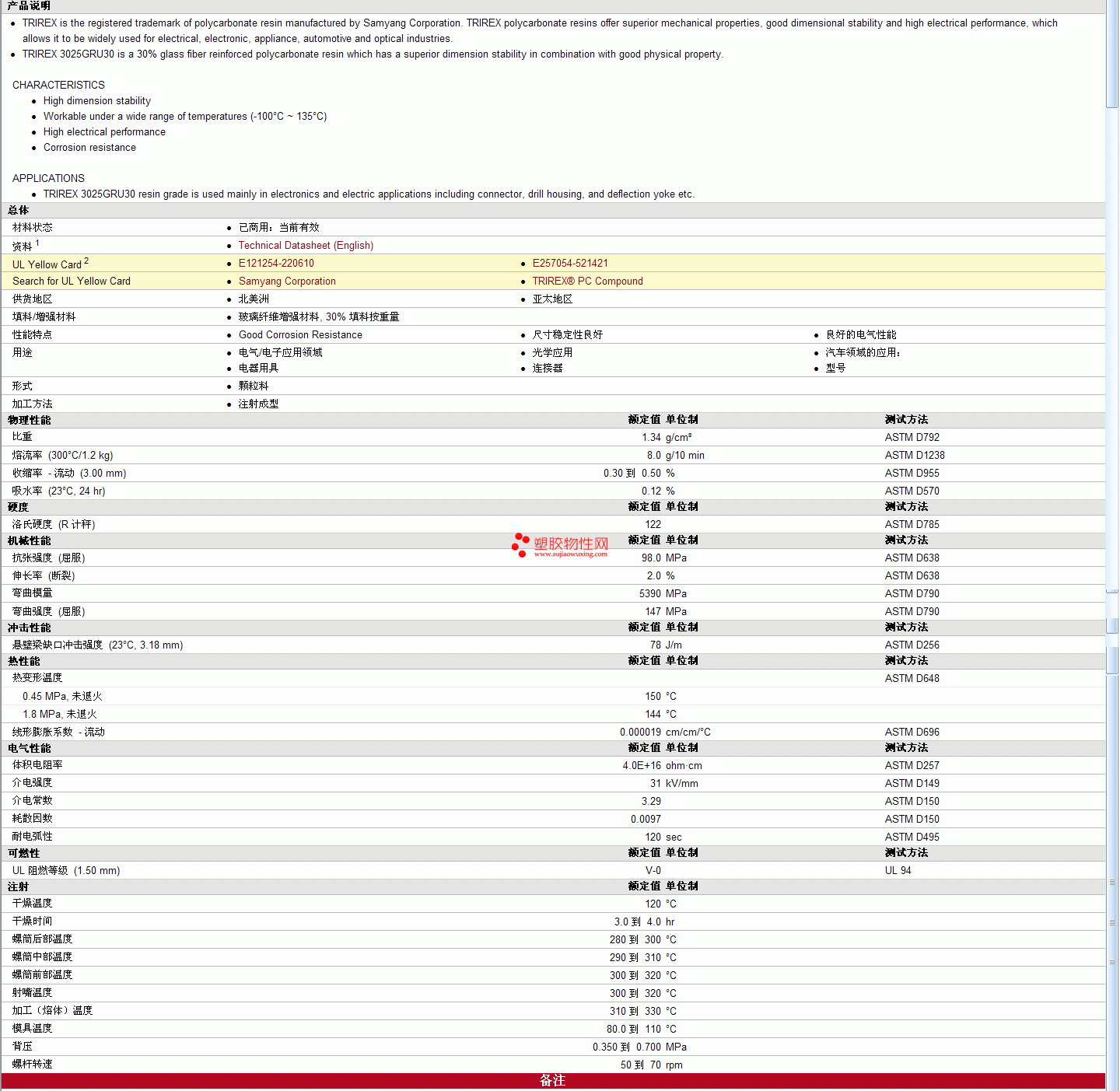The height and width of the screenshot is (1091, 1120).
Task: Select the 亚太地区 region entry
Action: (x=552, y=299)
